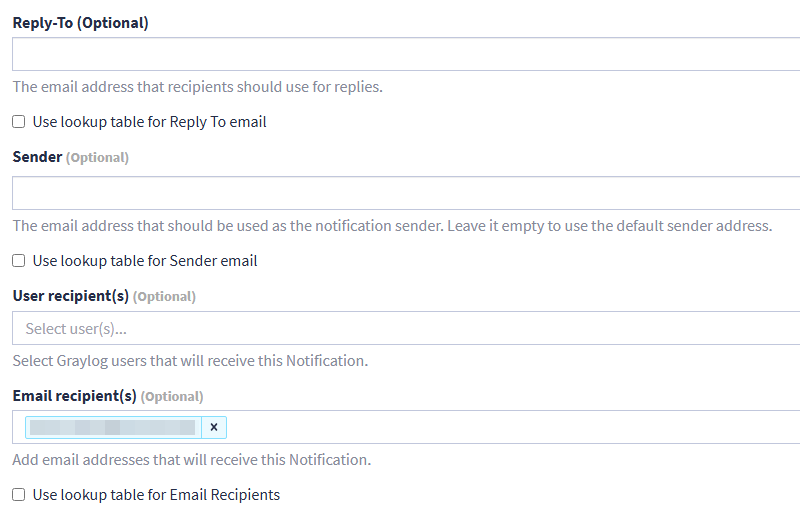Click 'Use lookup table for Reply To email' text
Viewport: 800px width, 510px height.
[150, 122]
